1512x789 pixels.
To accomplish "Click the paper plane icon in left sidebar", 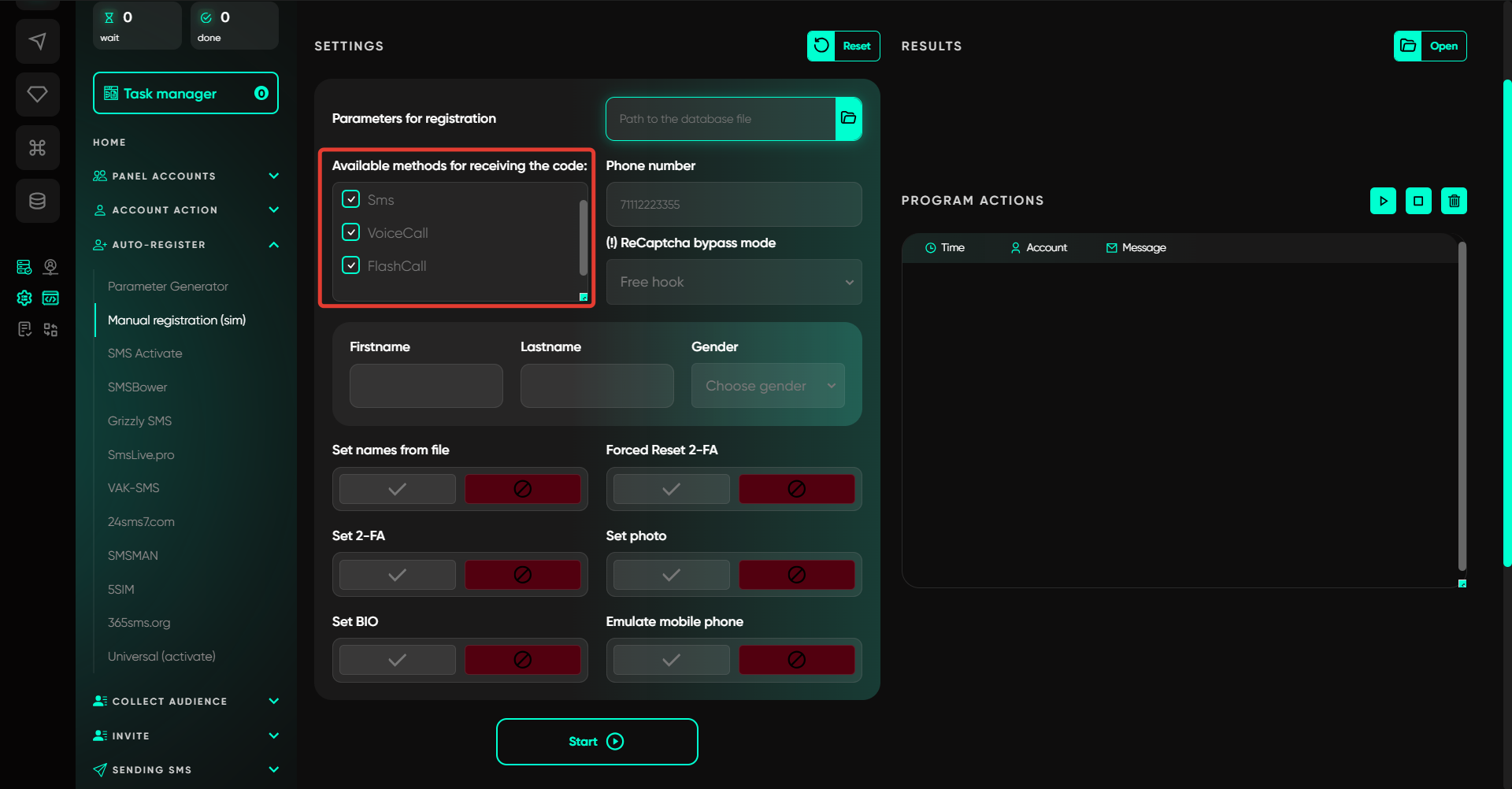I will point(37,41).
